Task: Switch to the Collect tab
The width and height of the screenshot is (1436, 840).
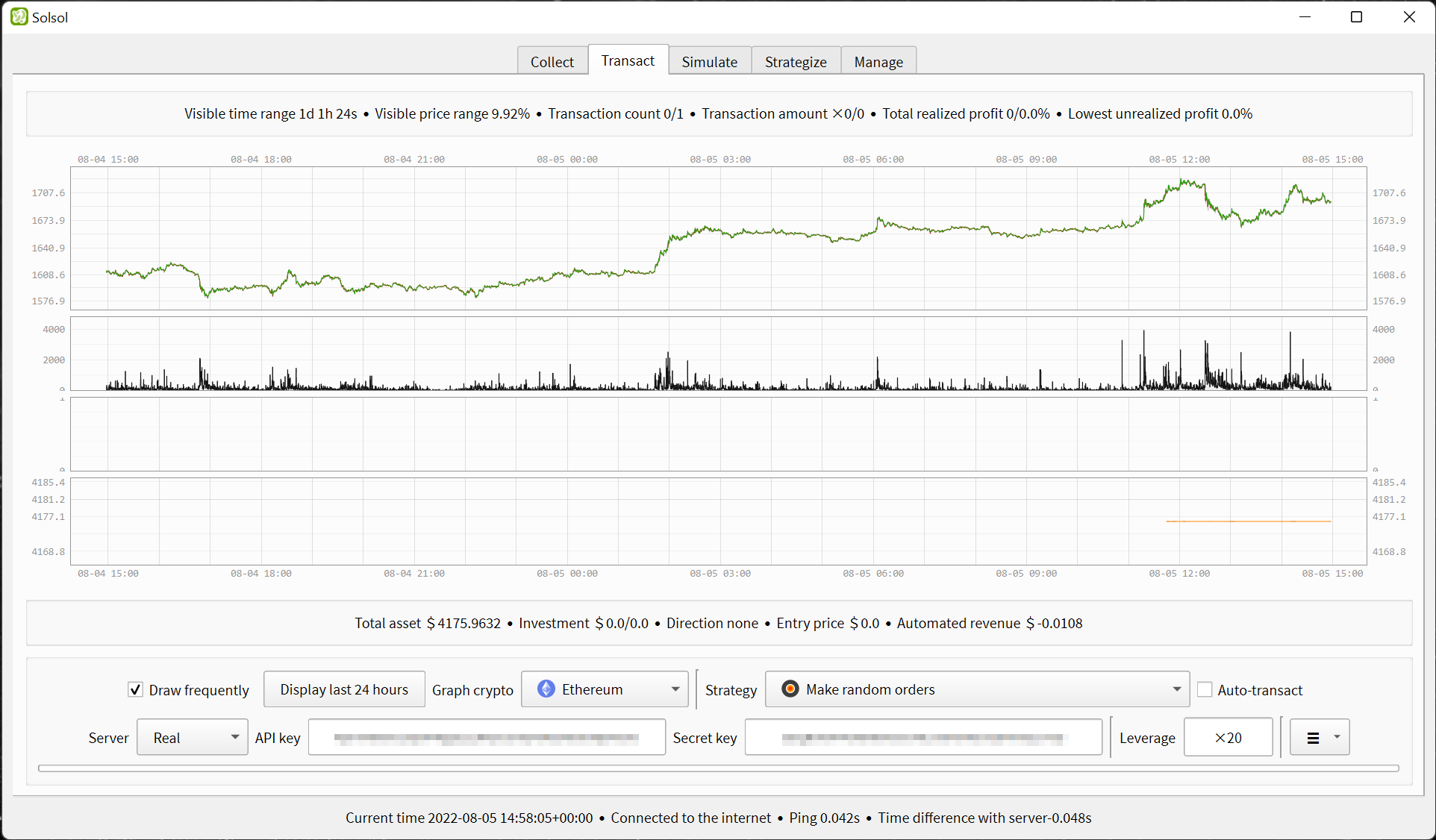Action: (x=552, y=61)
